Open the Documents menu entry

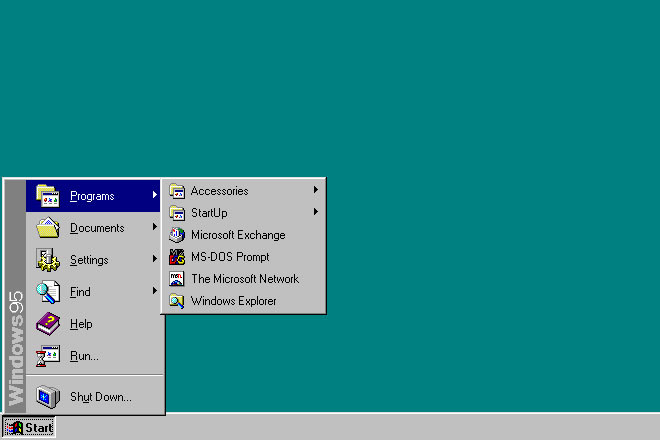click(93, 228)
